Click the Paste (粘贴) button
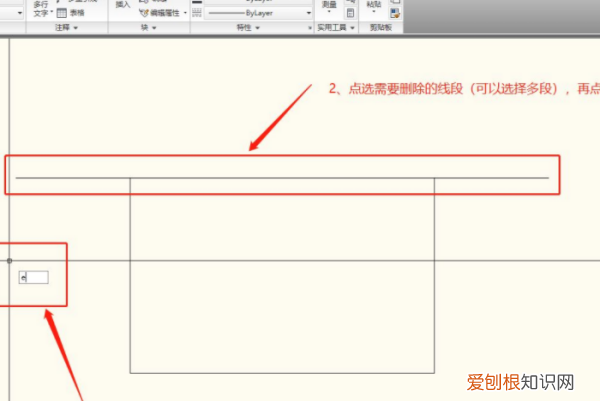This screenshot has height=401, width=600. pyautogui.click(x=374, y=7)
